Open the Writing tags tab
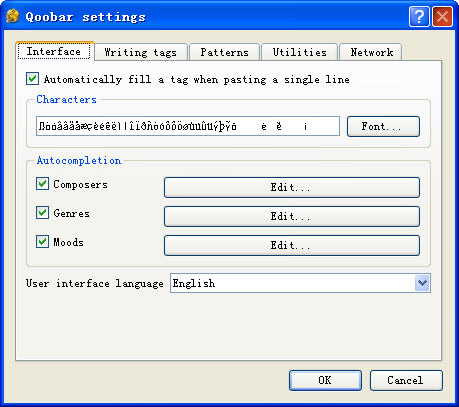Screen dimensions: 459x407 pyautogui.click(x=141, y=52)
